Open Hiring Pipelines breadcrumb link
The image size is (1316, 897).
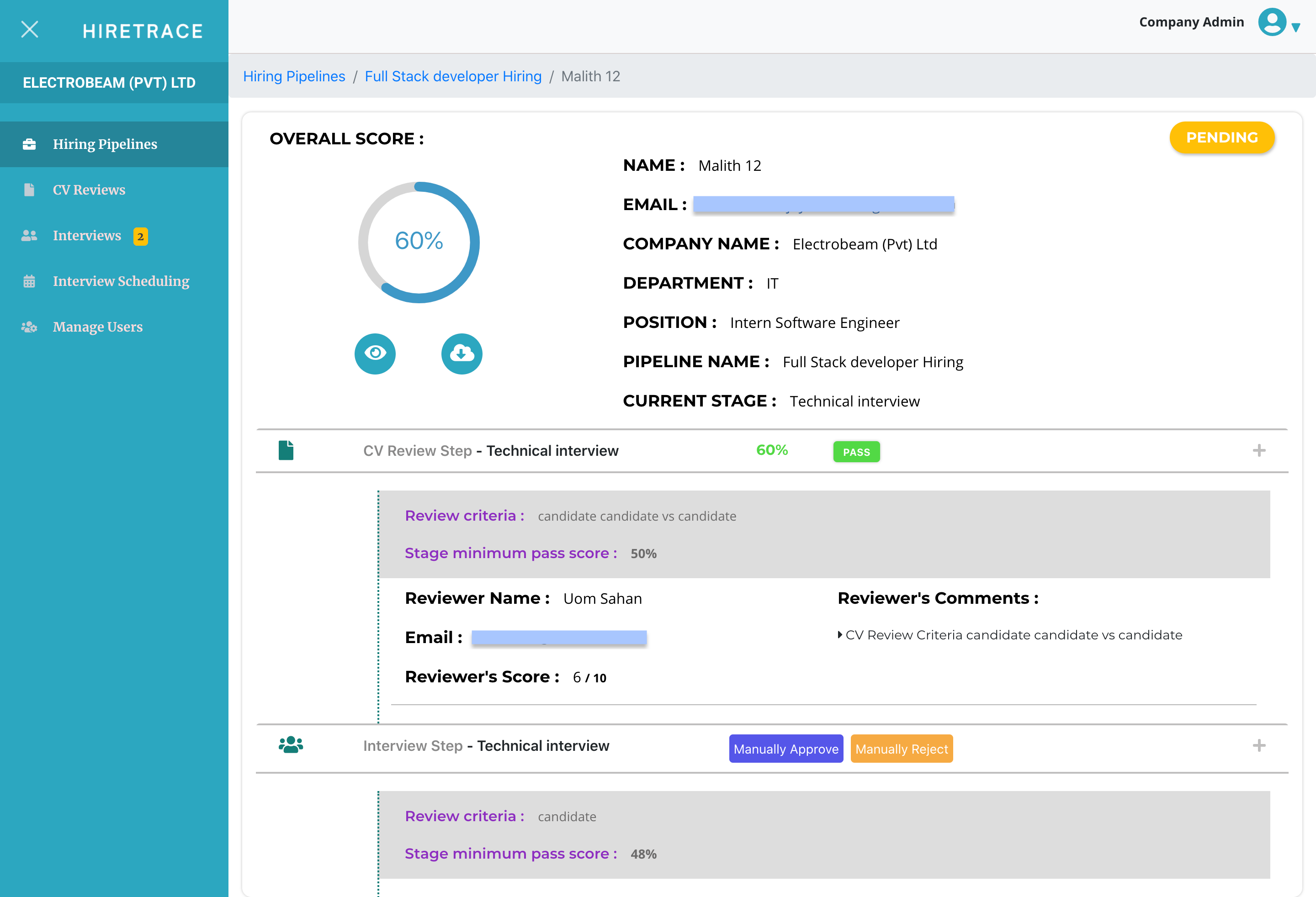(294, 76)
